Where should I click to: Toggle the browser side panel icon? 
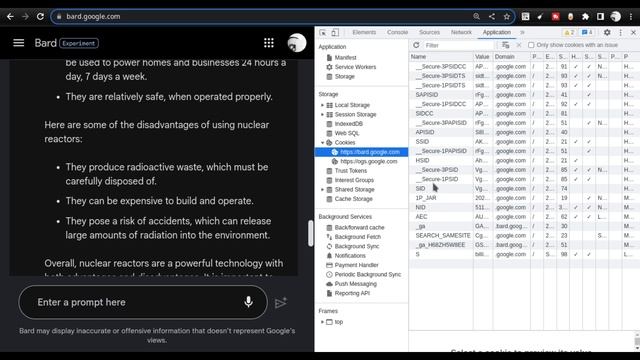point(600,16)
